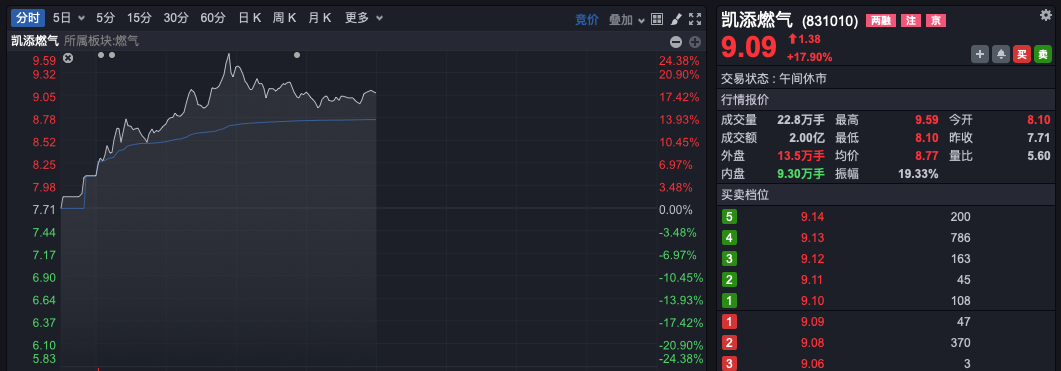Screen dimensions: 1061x371
Task: Click the red 买 buy button
Action: click(x=1022, y=54)
